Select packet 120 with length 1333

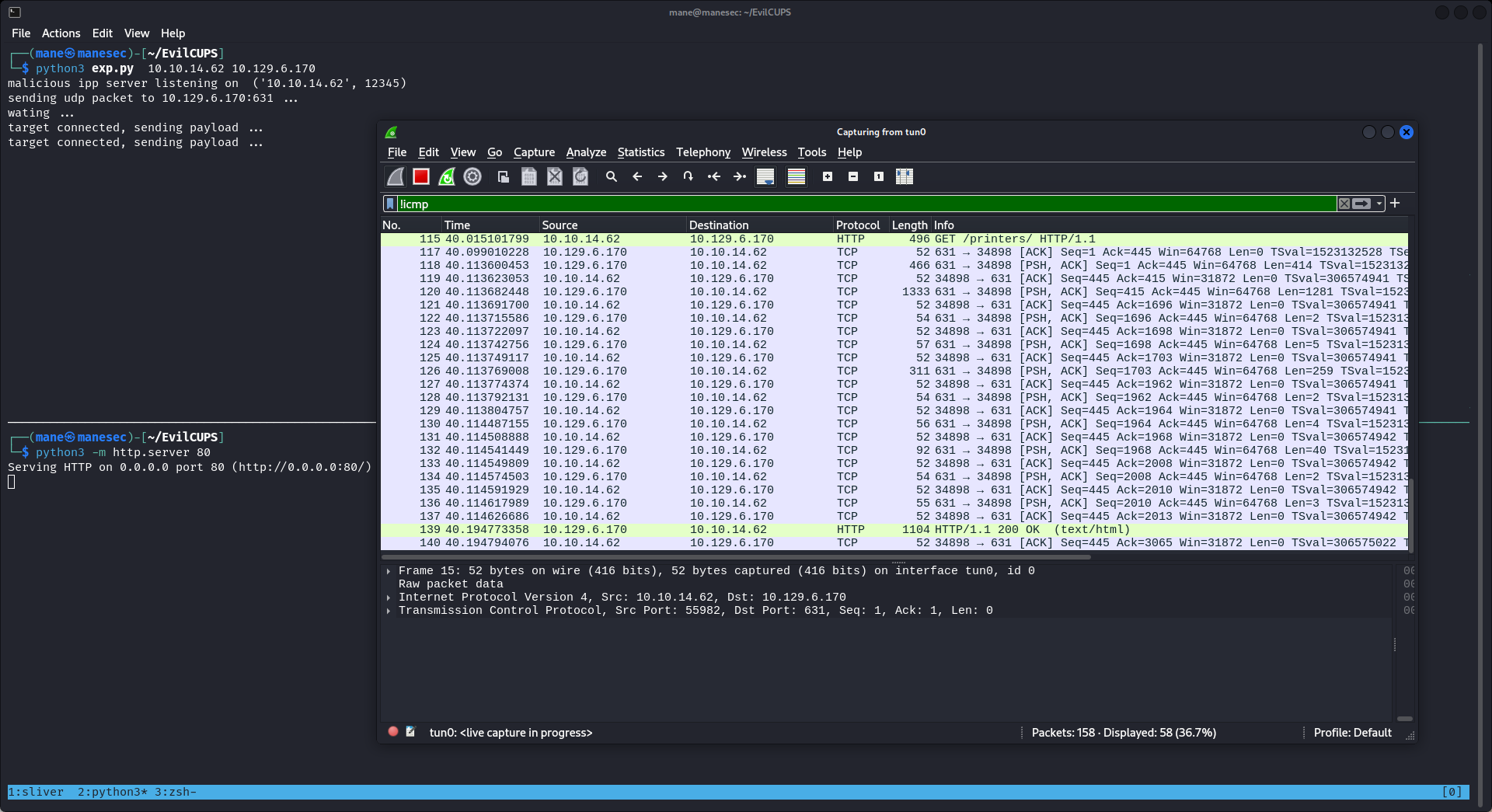pyautogui.click(x=894, y=292)
